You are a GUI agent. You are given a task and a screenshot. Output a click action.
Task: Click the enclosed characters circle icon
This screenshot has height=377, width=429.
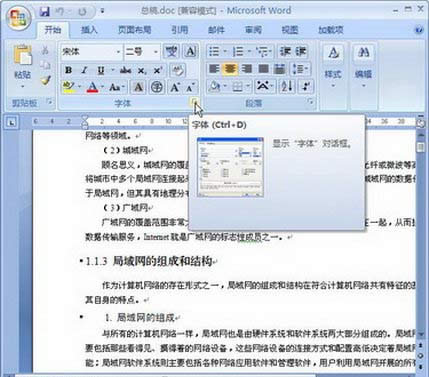156,87
